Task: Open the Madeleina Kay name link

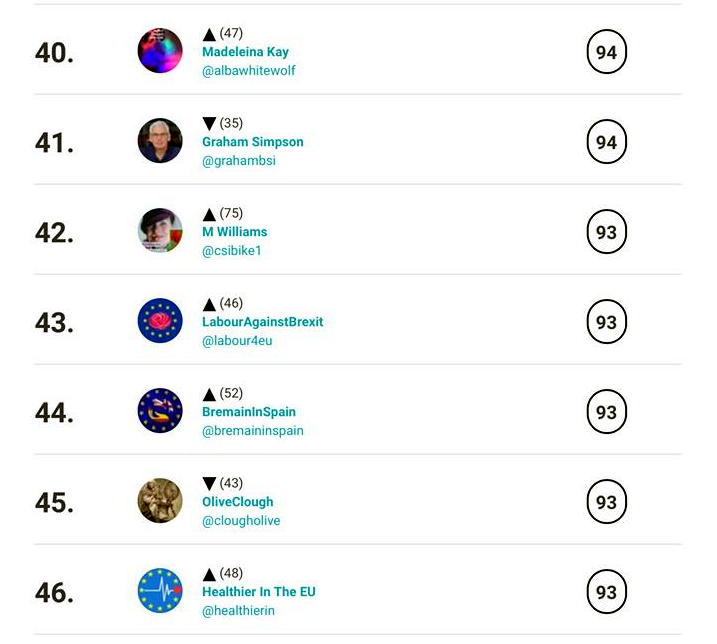Action: coord(246,52)
